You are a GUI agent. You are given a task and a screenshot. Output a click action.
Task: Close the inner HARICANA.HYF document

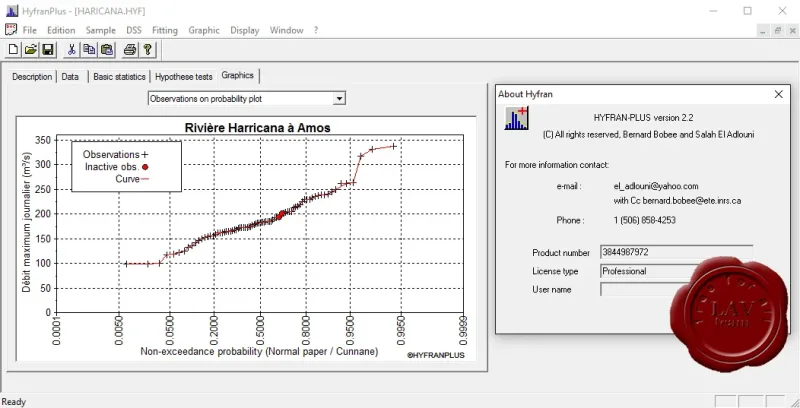[x=792, y=31]
